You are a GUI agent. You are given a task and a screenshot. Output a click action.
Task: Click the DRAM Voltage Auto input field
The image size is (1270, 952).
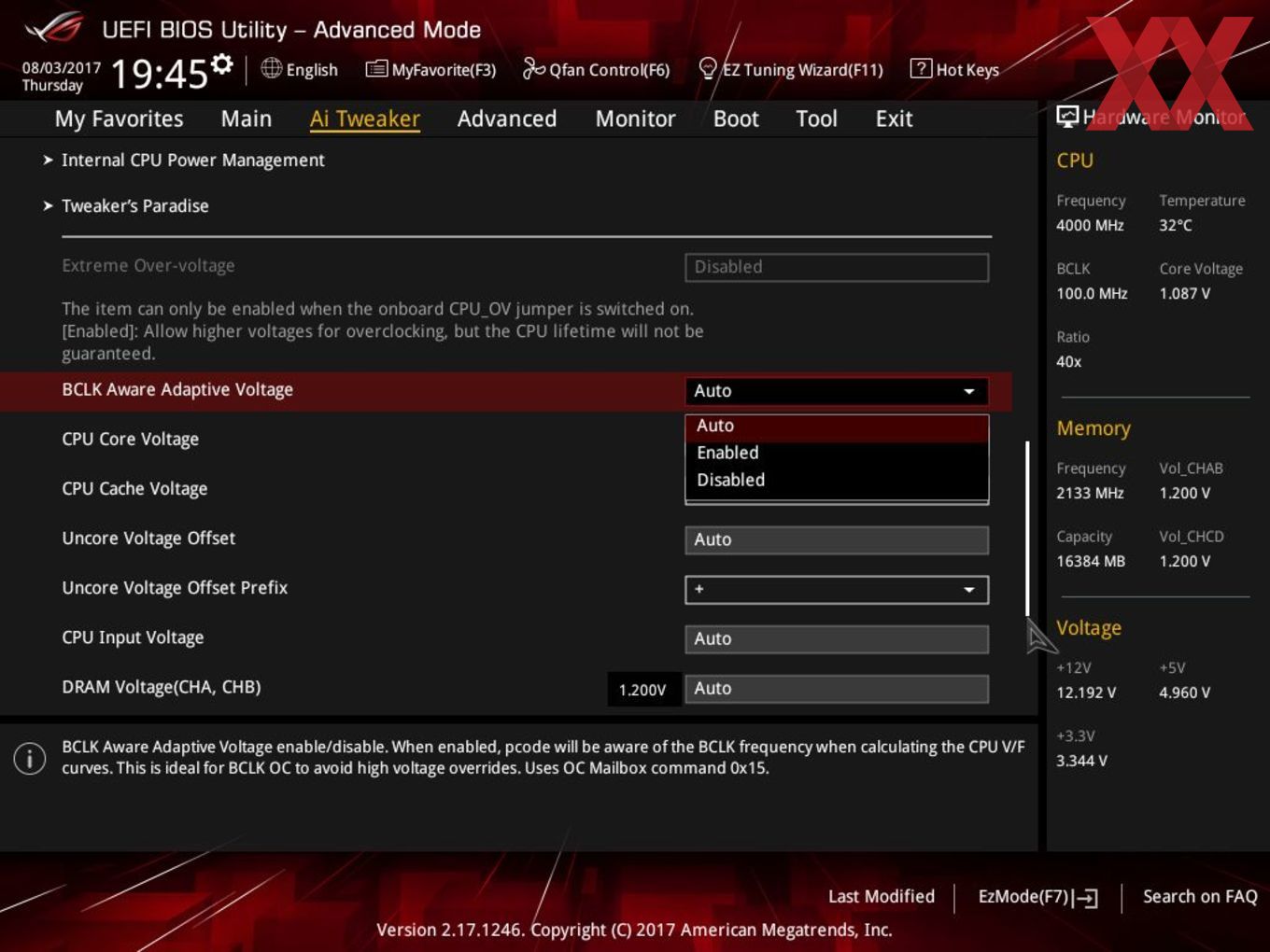click(837, 688)
